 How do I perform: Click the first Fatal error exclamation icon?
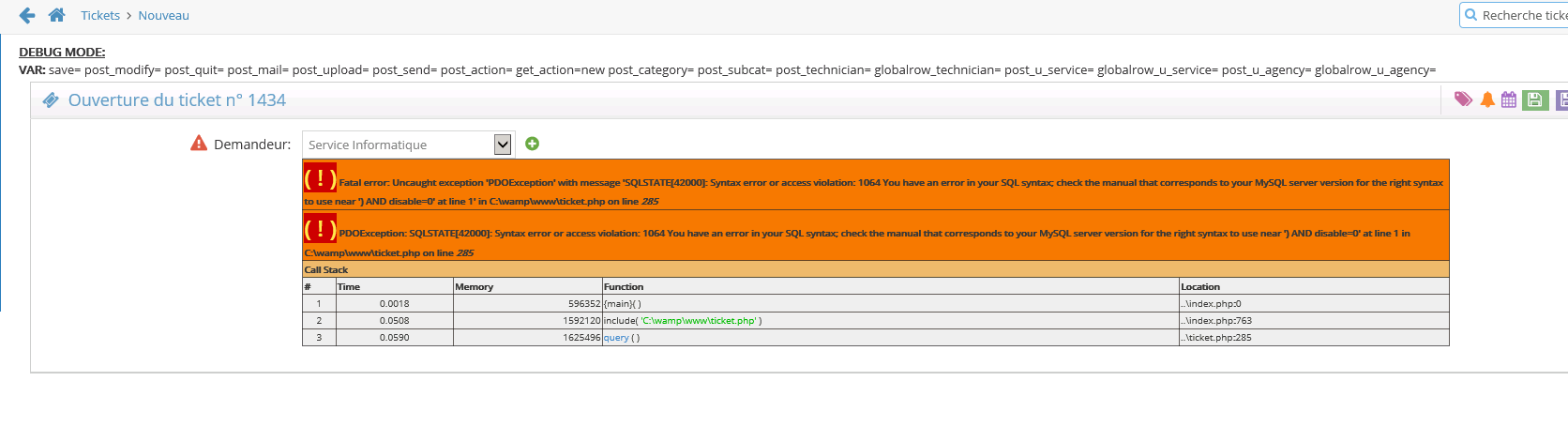pyautogui.click(x=320, y=177)
